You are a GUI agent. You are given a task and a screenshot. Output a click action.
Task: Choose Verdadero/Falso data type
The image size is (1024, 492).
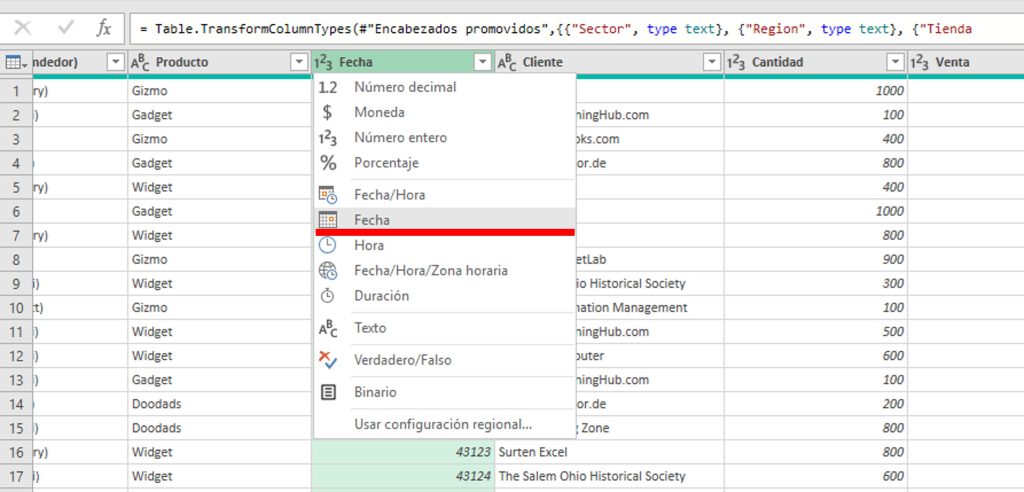[x=445, y=360]
